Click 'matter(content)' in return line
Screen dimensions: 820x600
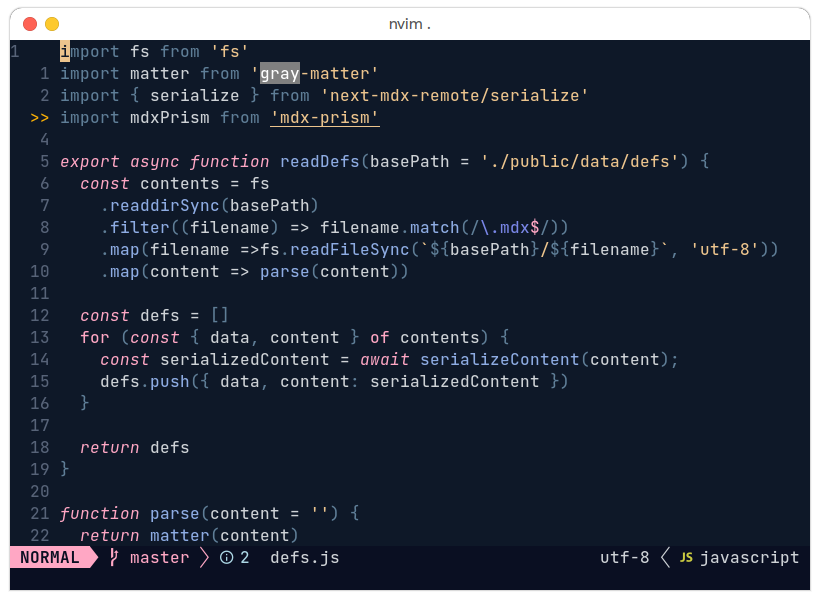coord(224,535)
